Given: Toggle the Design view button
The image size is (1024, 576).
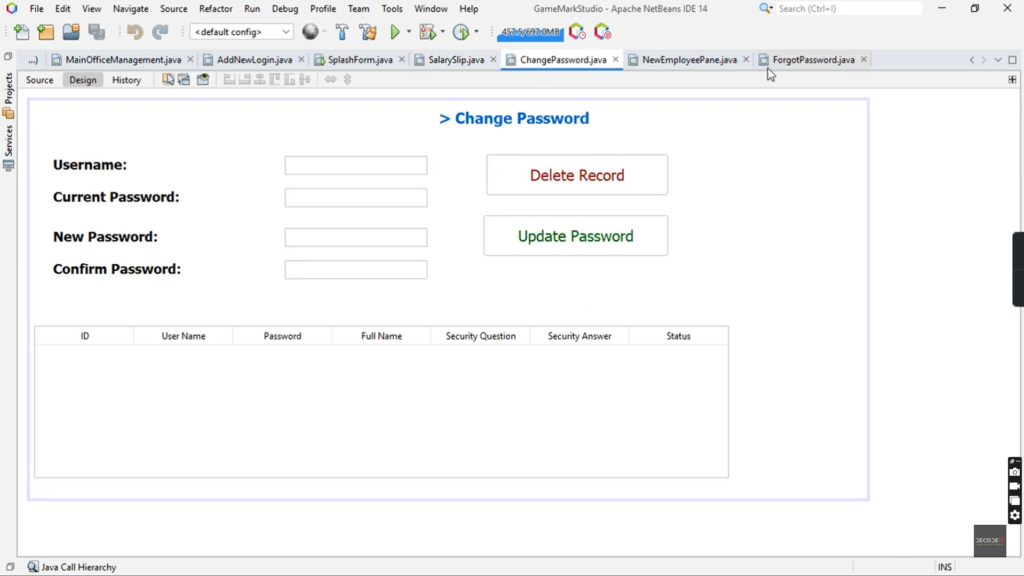Looking at the screenshot, I should 83,80.
